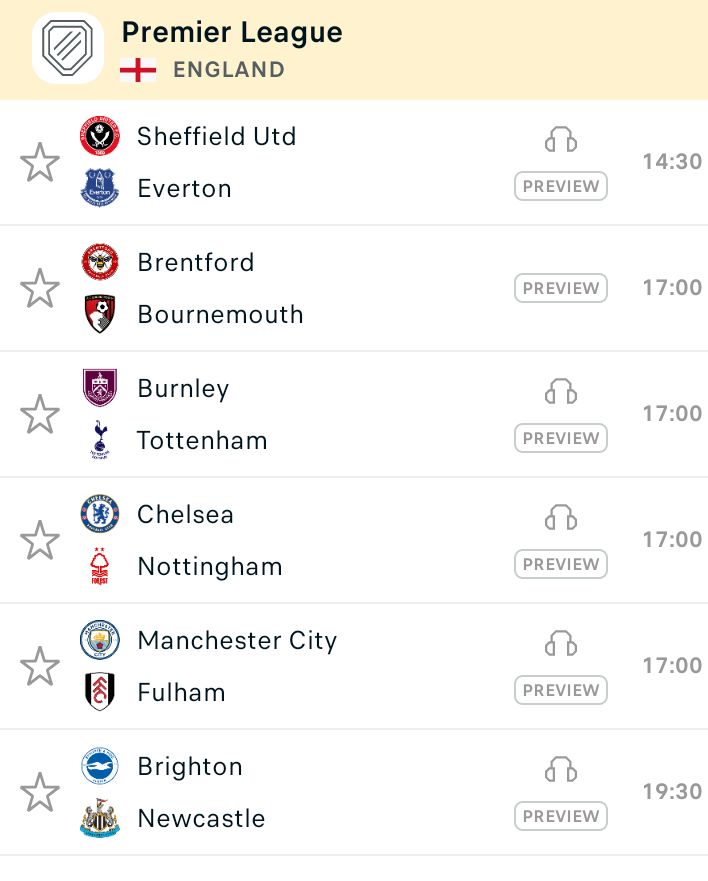Viewport: 708px width, 881px height.
Task: Open audio for Manchester City vs Fulham
Action: point(561,643)
